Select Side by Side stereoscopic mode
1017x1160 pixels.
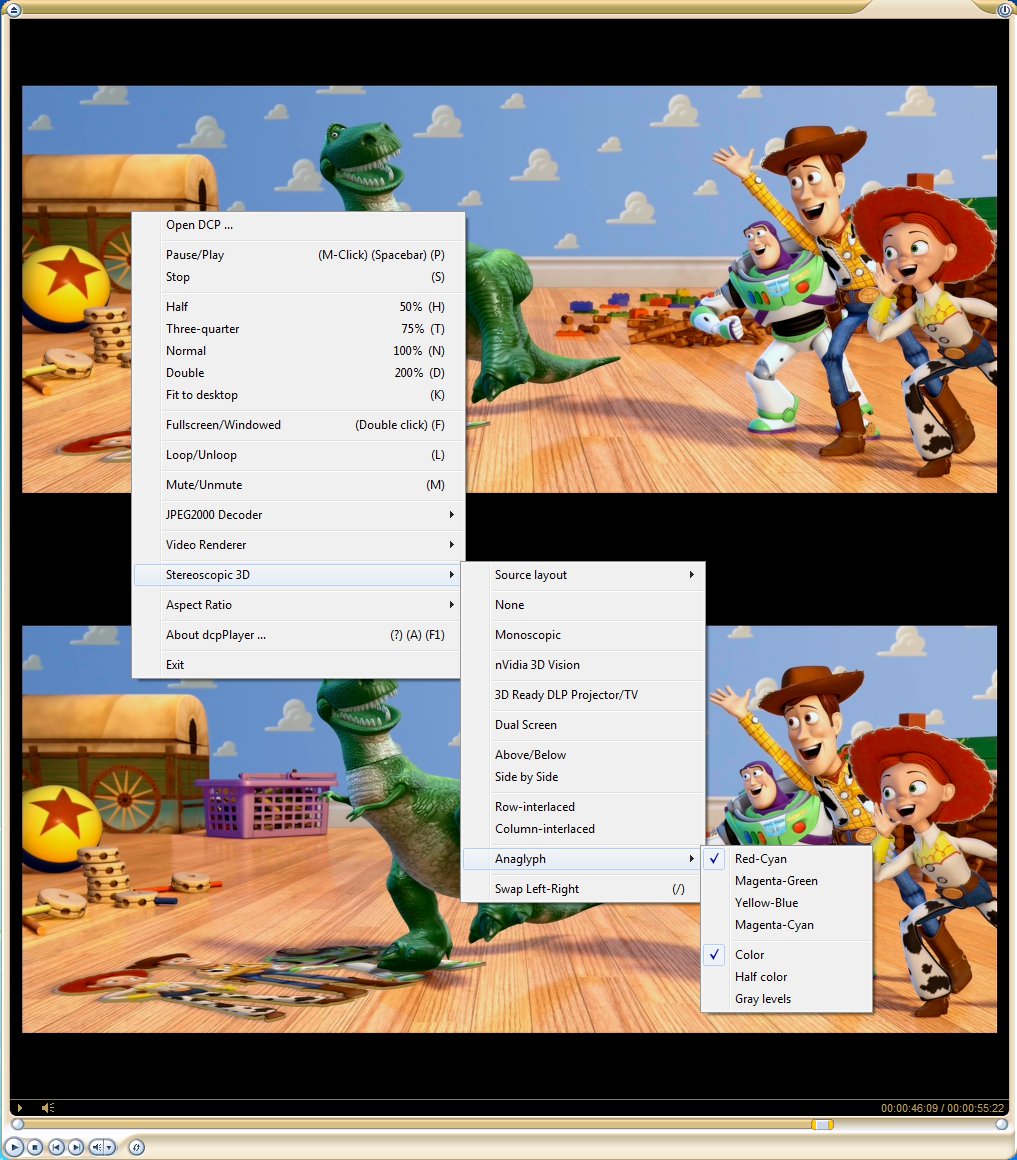[x=526, y=777]
